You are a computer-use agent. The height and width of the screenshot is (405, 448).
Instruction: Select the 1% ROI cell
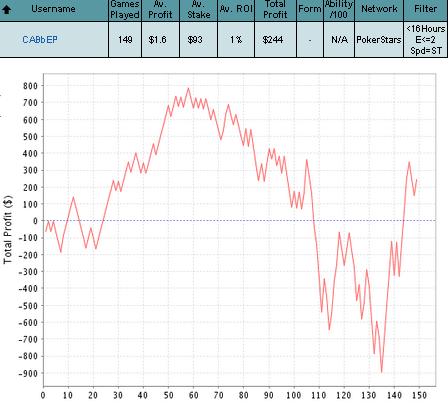[236, 40]
